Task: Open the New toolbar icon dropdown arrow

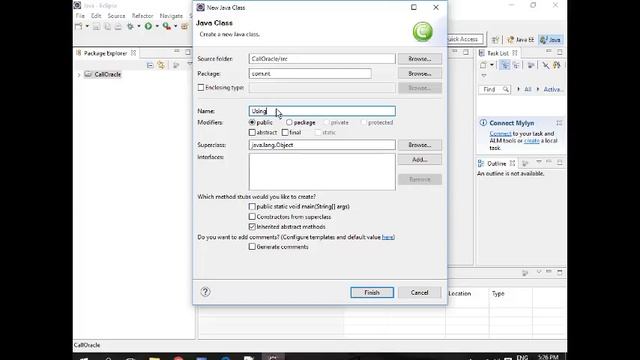Action: point(87,27)
